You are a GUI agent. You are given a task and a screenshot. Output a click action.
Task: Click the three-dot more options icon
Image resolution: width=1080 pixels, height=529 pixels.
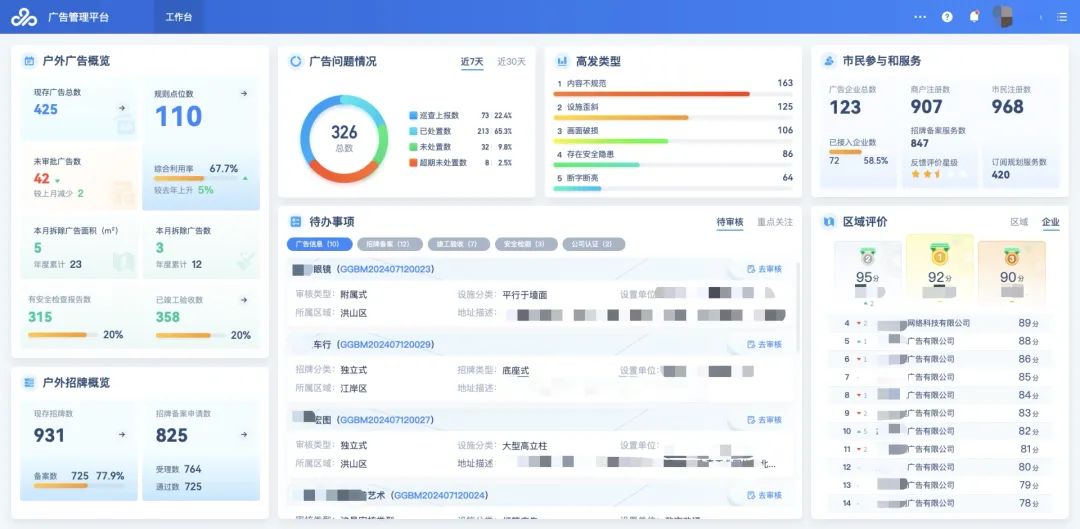(x=920, y=17)
